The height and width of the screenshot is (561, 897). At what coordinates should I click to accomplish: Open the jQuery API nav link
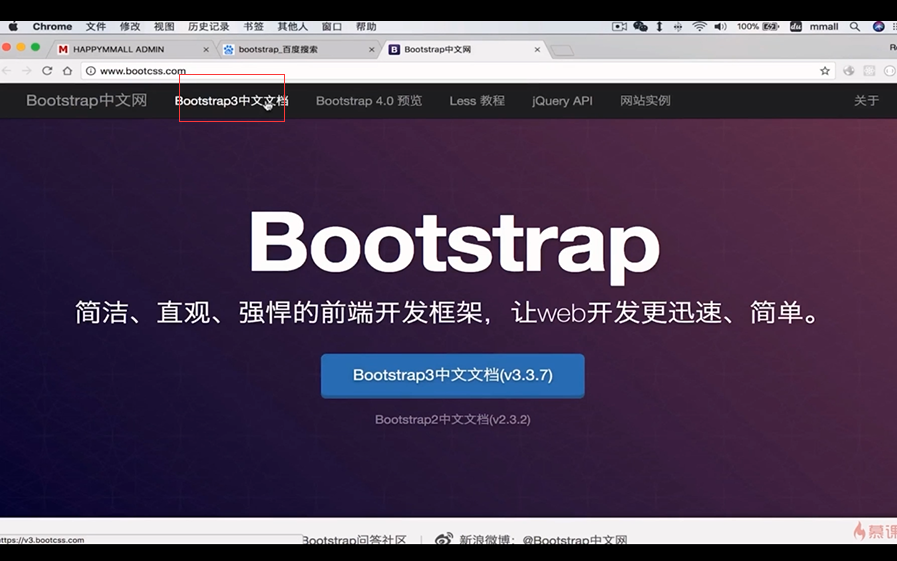[x=562, y=101]
